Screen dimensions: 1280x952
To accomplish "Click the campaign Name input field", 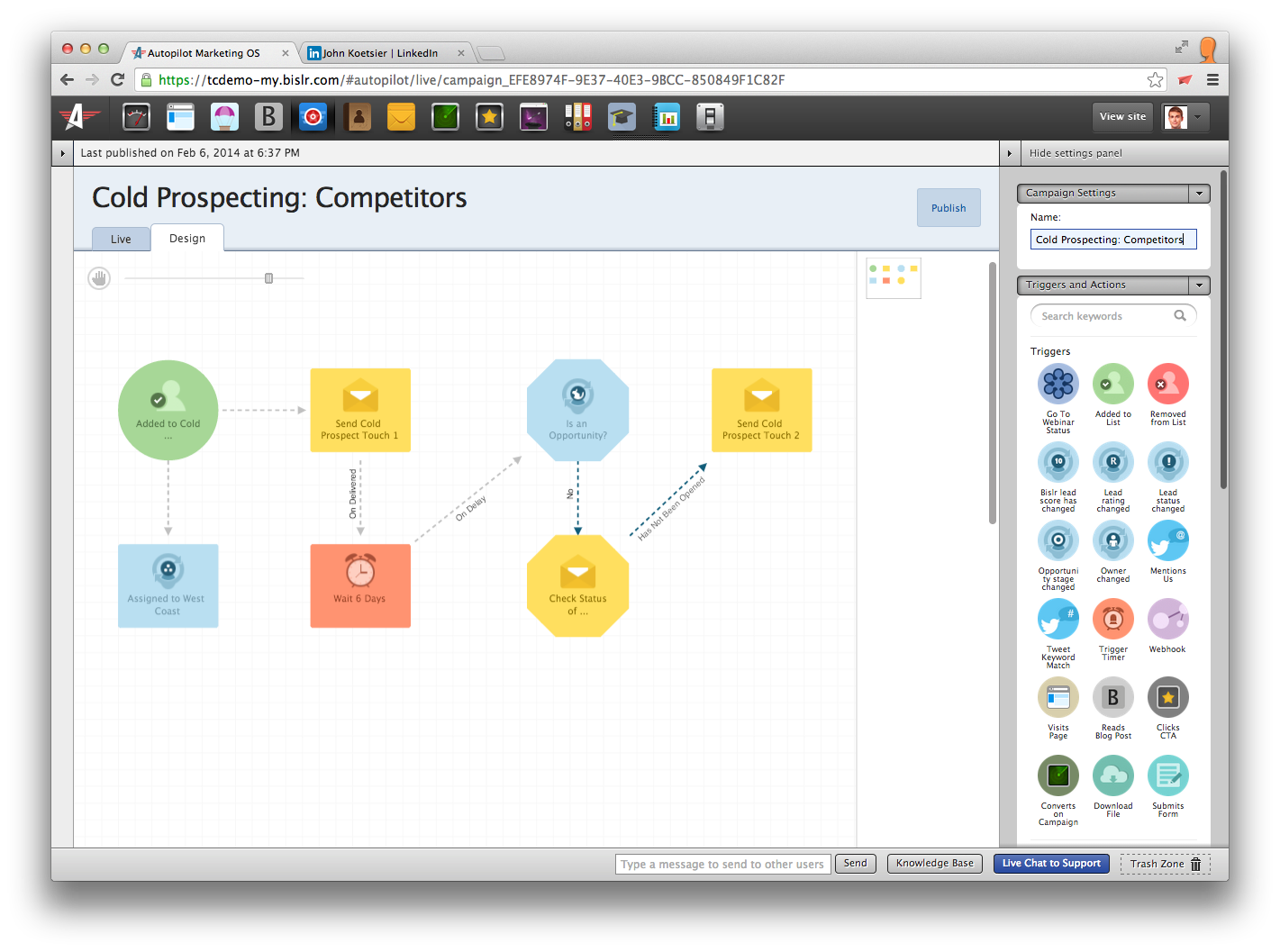I will pos(1113,240).
